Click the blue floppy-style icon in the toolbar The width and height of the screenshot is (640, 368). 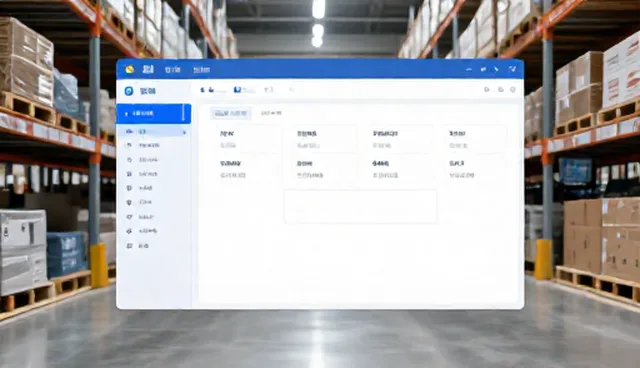pyautogui.click(x=237, y=90)
